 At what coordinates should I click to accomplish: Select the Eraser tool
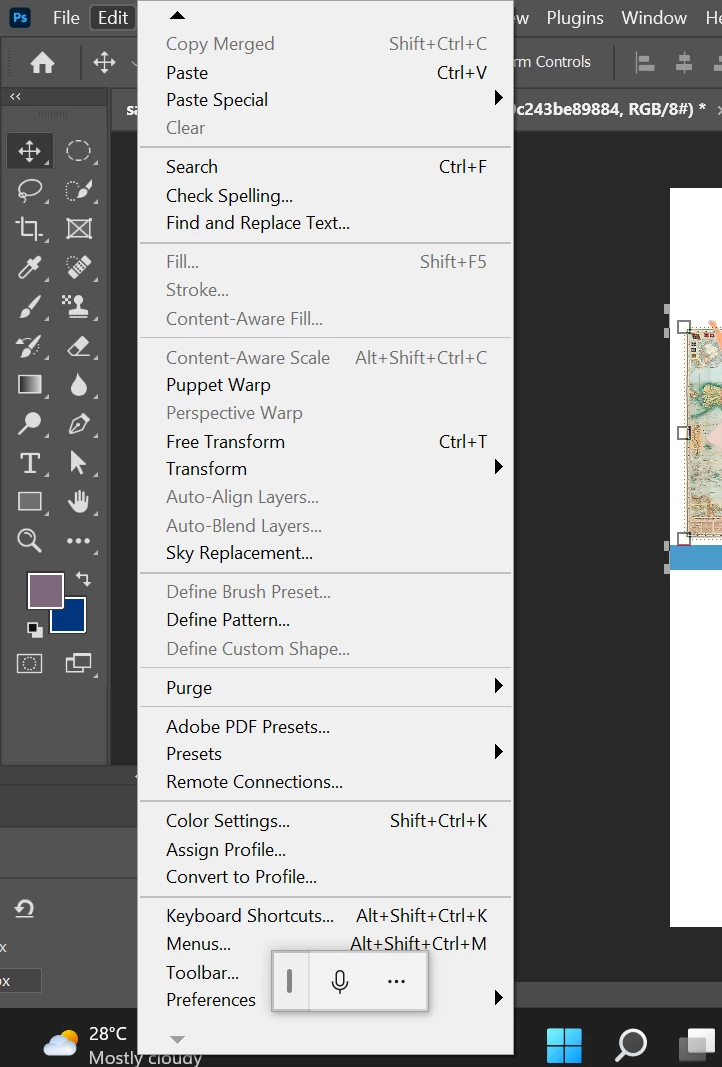click(78, 346)
